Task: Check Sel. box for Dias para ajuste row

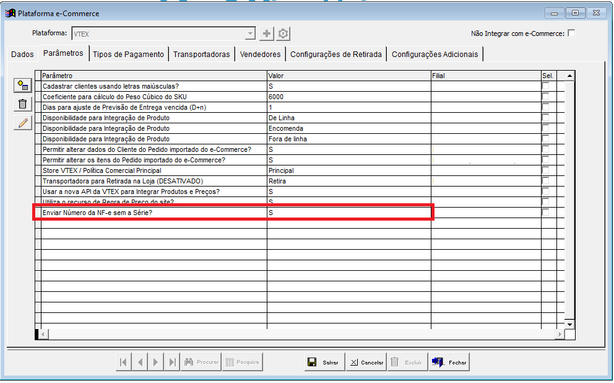Action: (545, 107)
